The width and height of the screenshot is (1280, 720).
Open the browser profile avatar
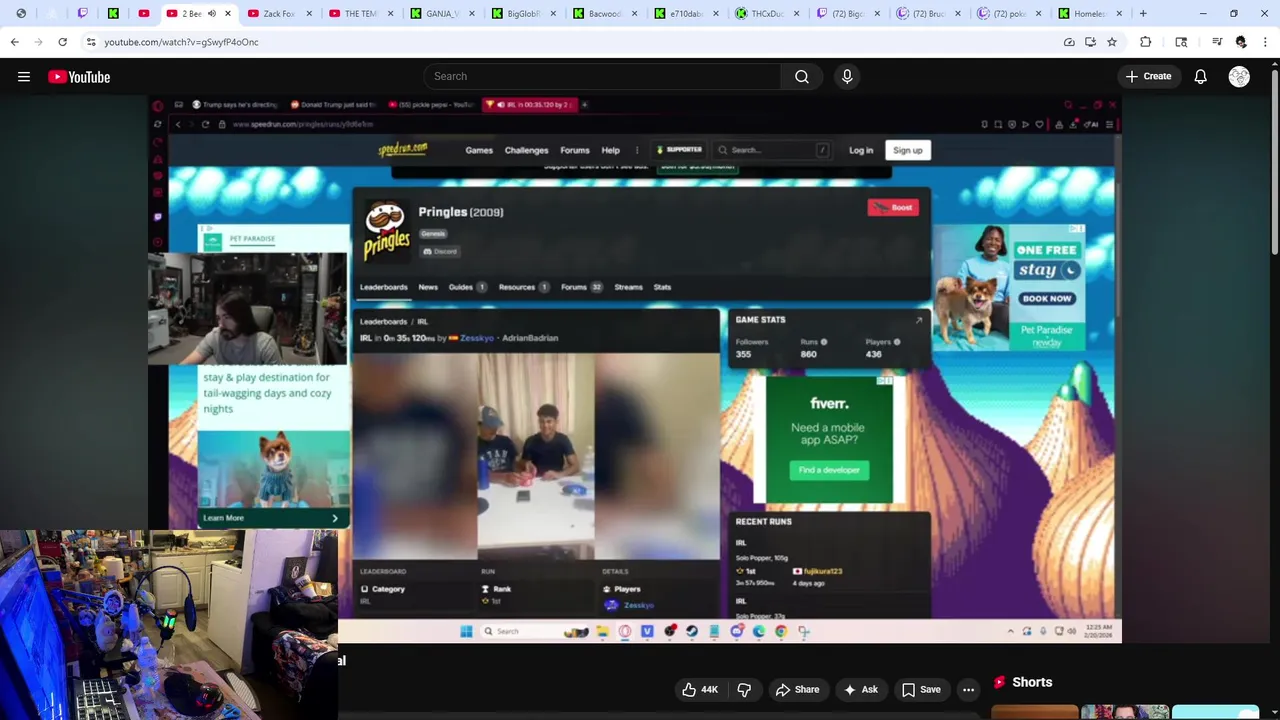(1241, 42)
